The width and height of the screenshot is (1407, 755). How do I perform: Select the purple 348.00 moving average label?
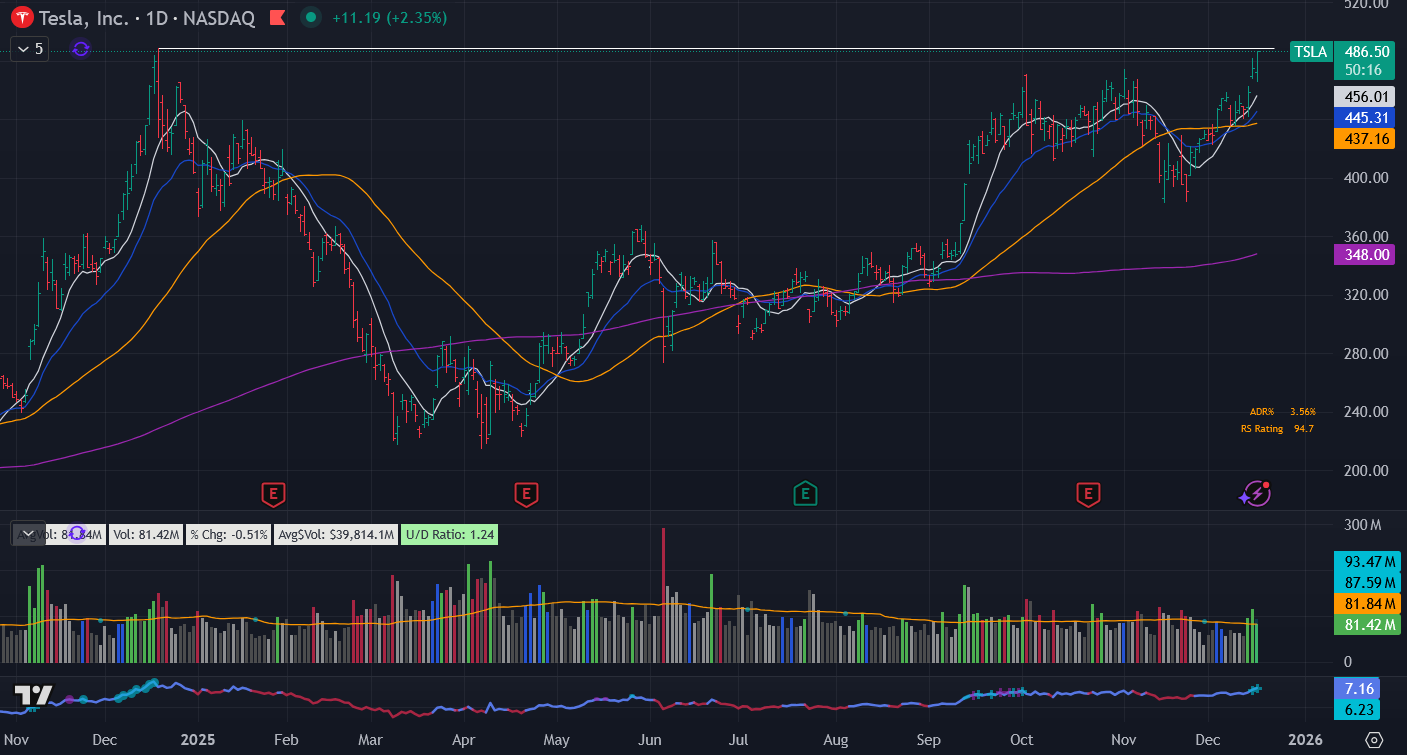coord(1364,255)
